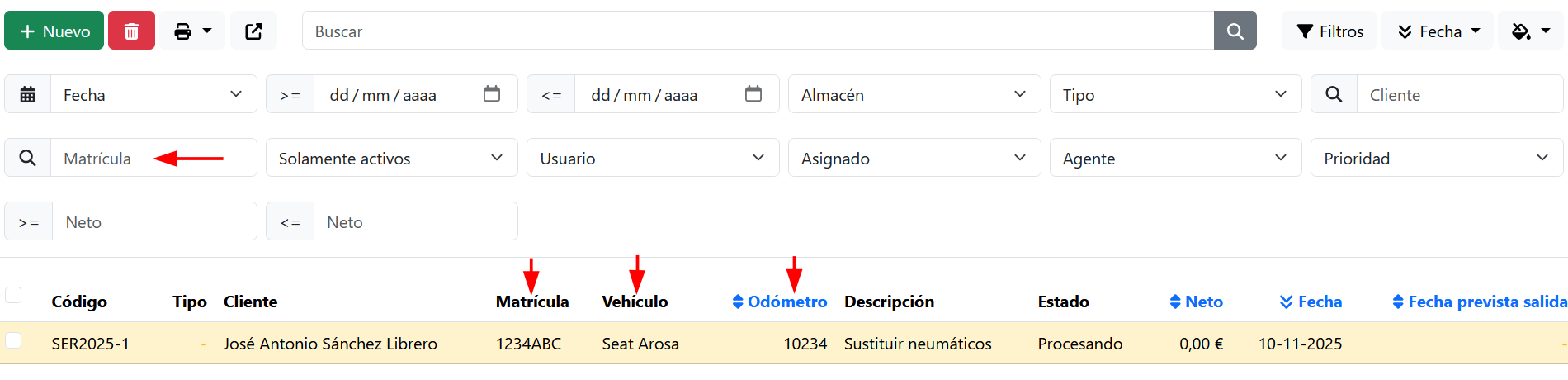1568x380 pixels.
Task: Open the printer options icon
Action: (x=192, y=31)
